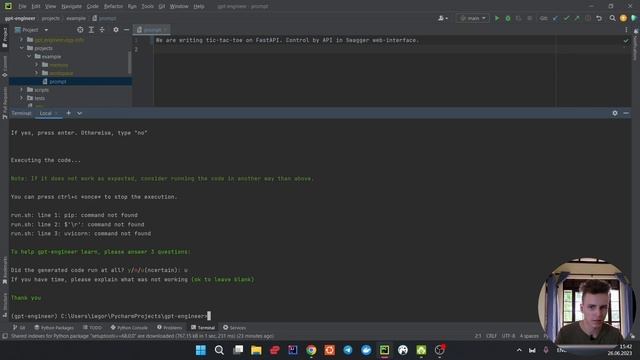
Task: Roll back changes with the undo arrow icon
Action: (599, 18)
